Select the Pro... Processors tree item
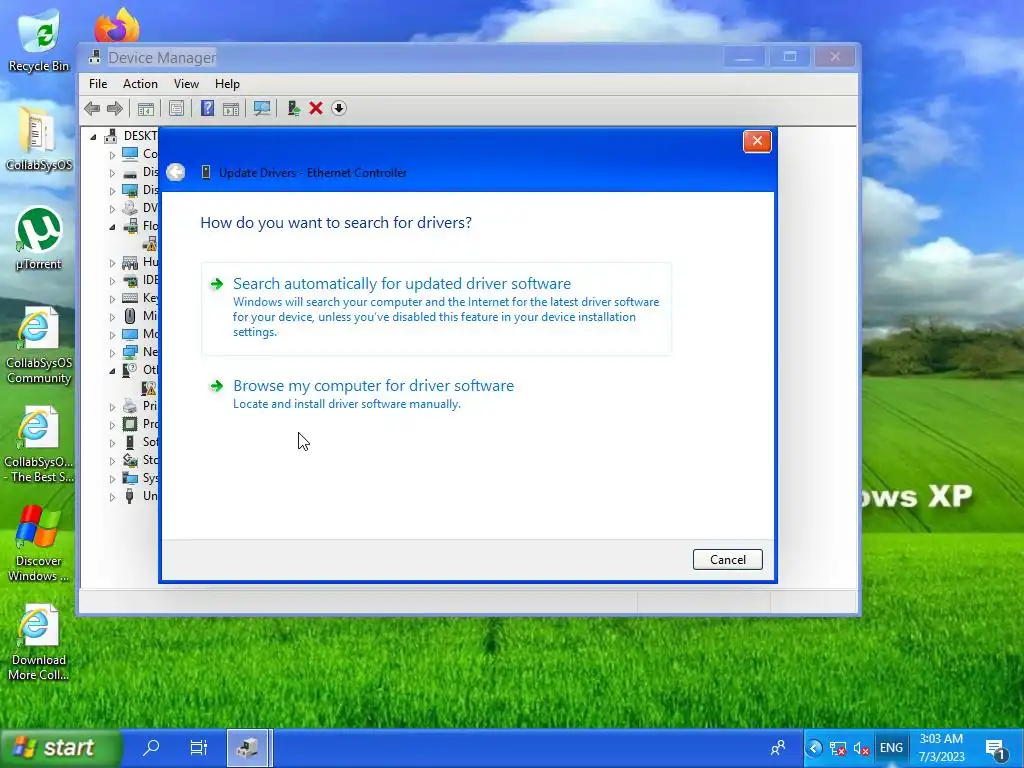The image size is (1024, 768). pos(140,424)
